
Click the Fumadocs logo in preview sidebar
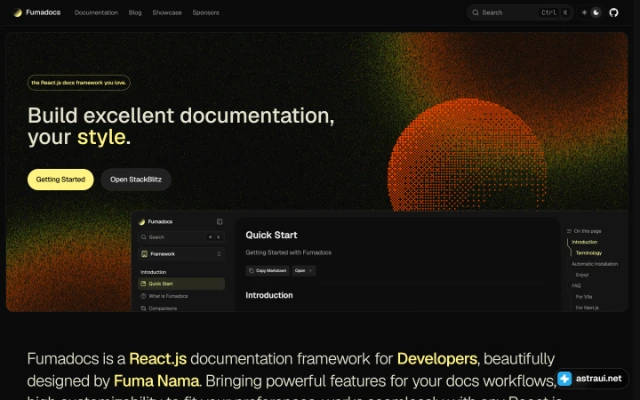click(156, 222)
